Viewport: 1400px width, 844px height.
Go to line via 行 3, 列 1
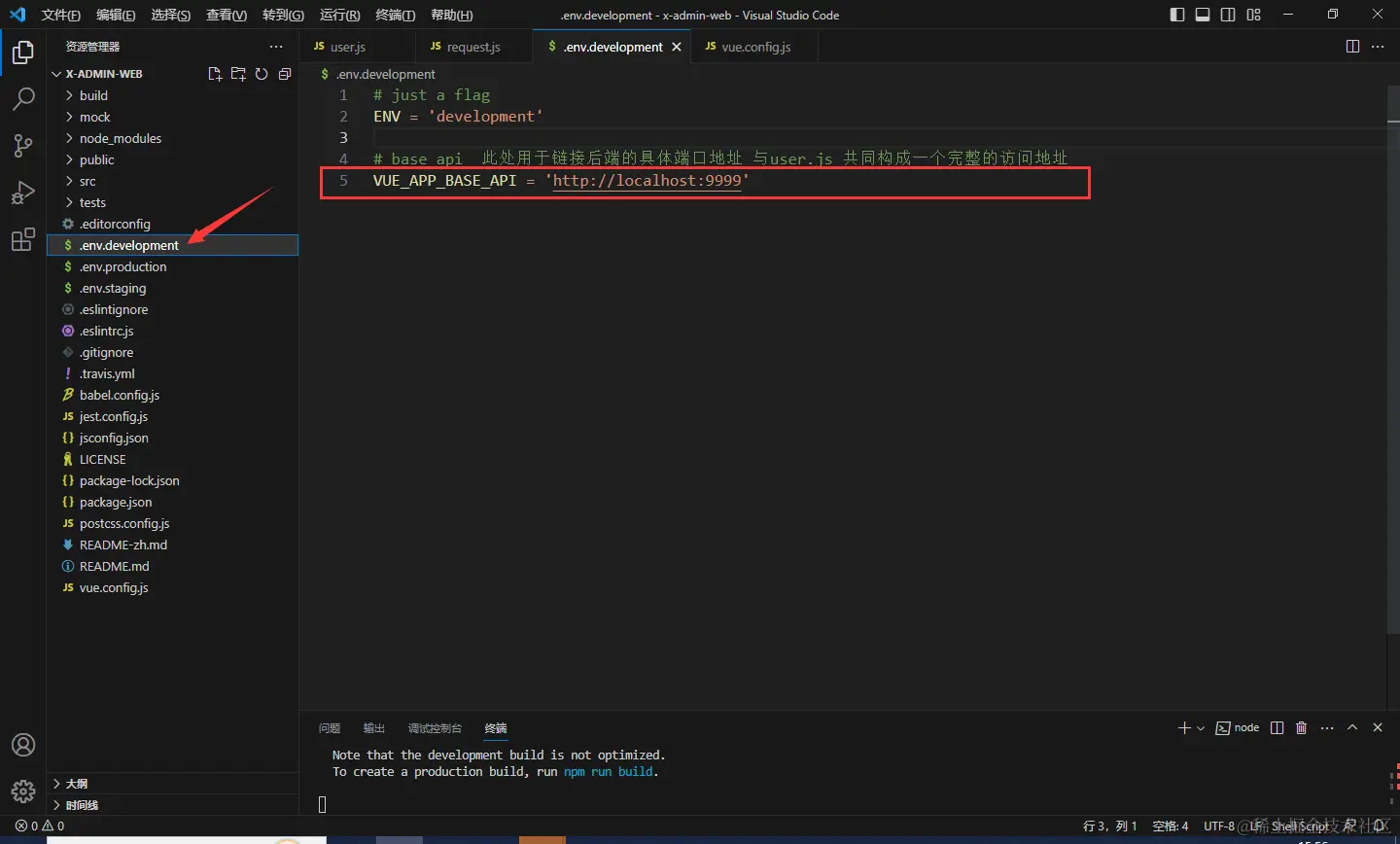tap(1110, 826)
